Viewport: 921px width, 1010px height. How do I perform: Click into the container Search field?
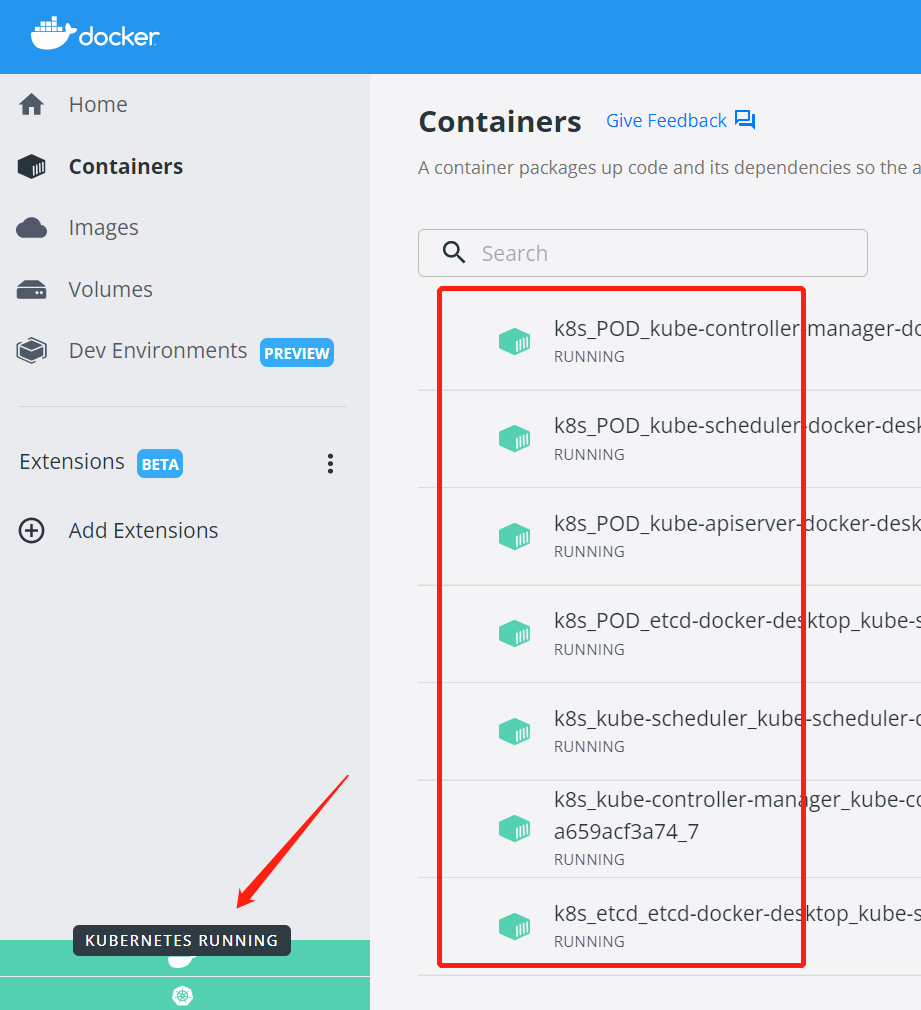point(643,253)
